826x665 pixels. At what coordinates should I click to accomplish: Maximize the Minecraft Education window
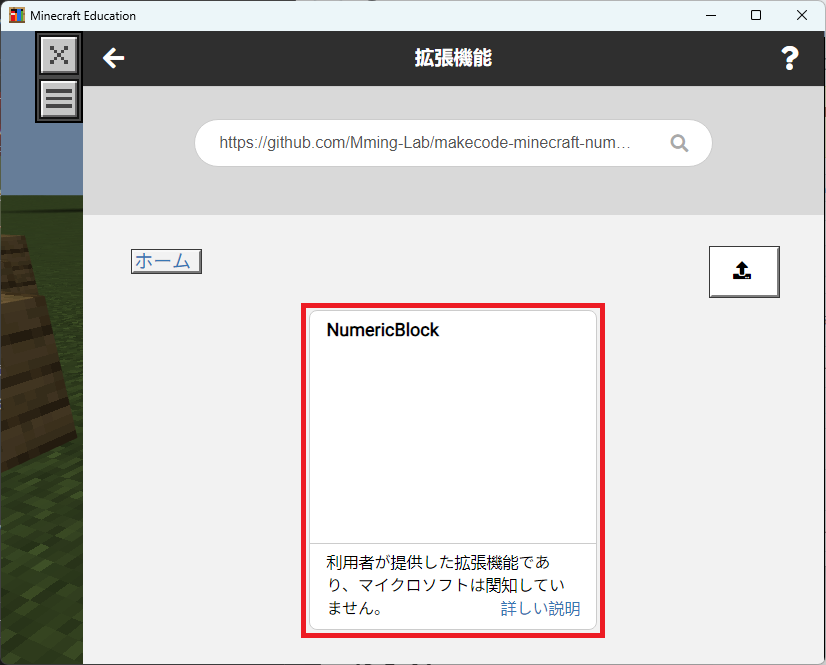[756, 15]
